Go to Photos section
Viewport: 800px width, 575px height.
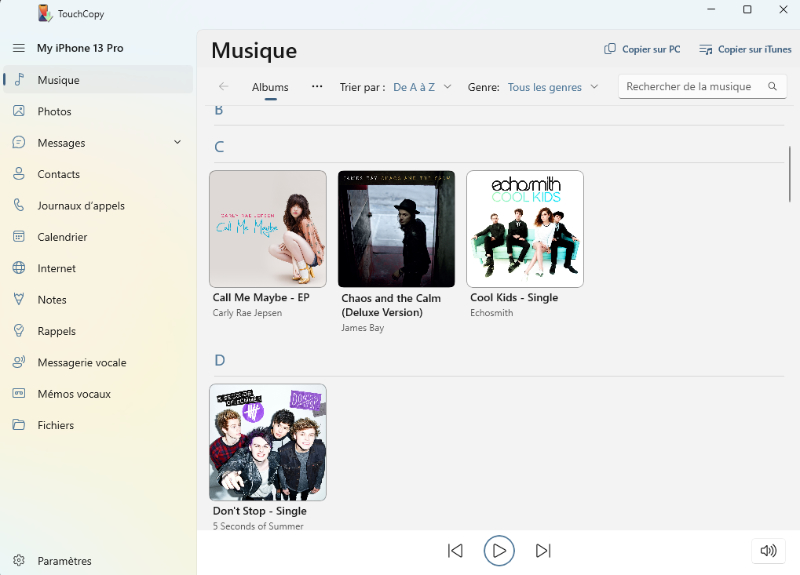coord(98,111)
